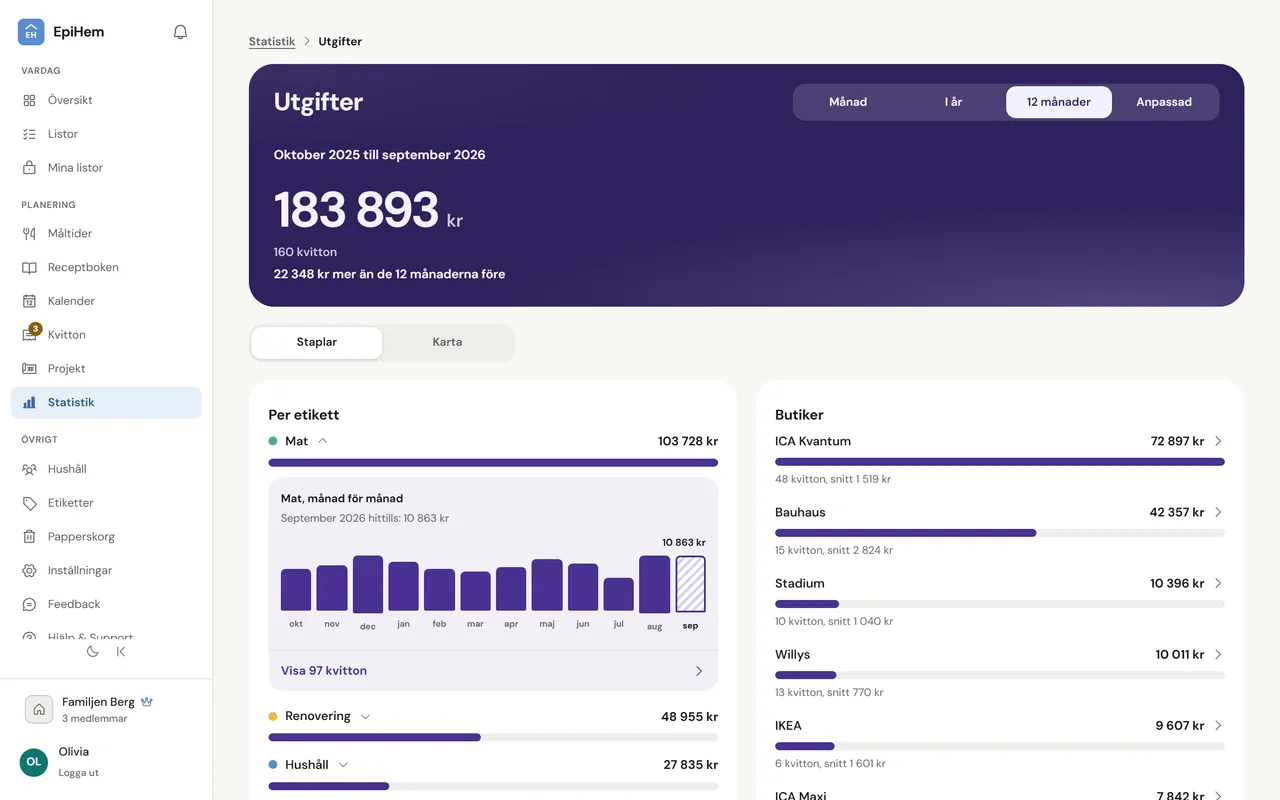Click the Statistik breadcrumb link
Viewport: 1280px width, 800px height.
pos(272,42)
